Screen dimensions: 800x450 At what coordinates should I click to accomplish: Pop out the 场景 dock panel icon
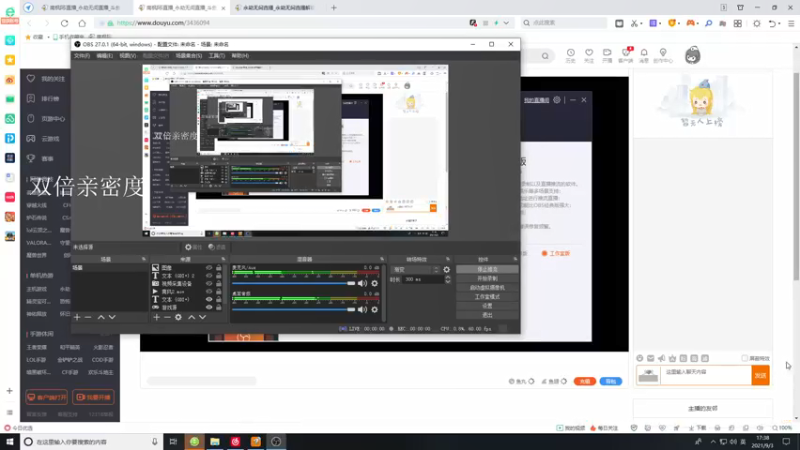(143, 259)
